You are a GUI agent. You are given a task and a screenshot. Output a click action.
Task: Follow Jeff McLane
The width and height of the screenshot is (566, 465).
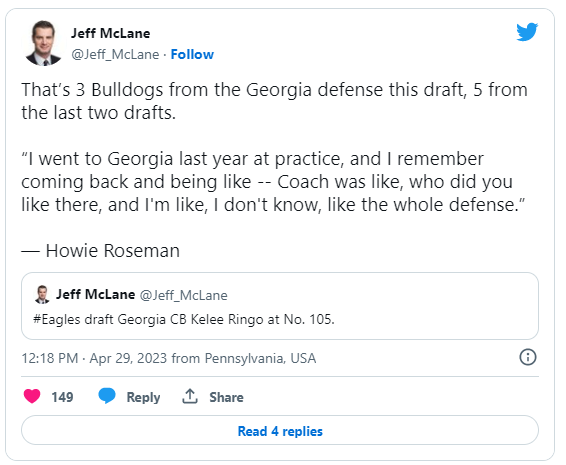point(192,55)
